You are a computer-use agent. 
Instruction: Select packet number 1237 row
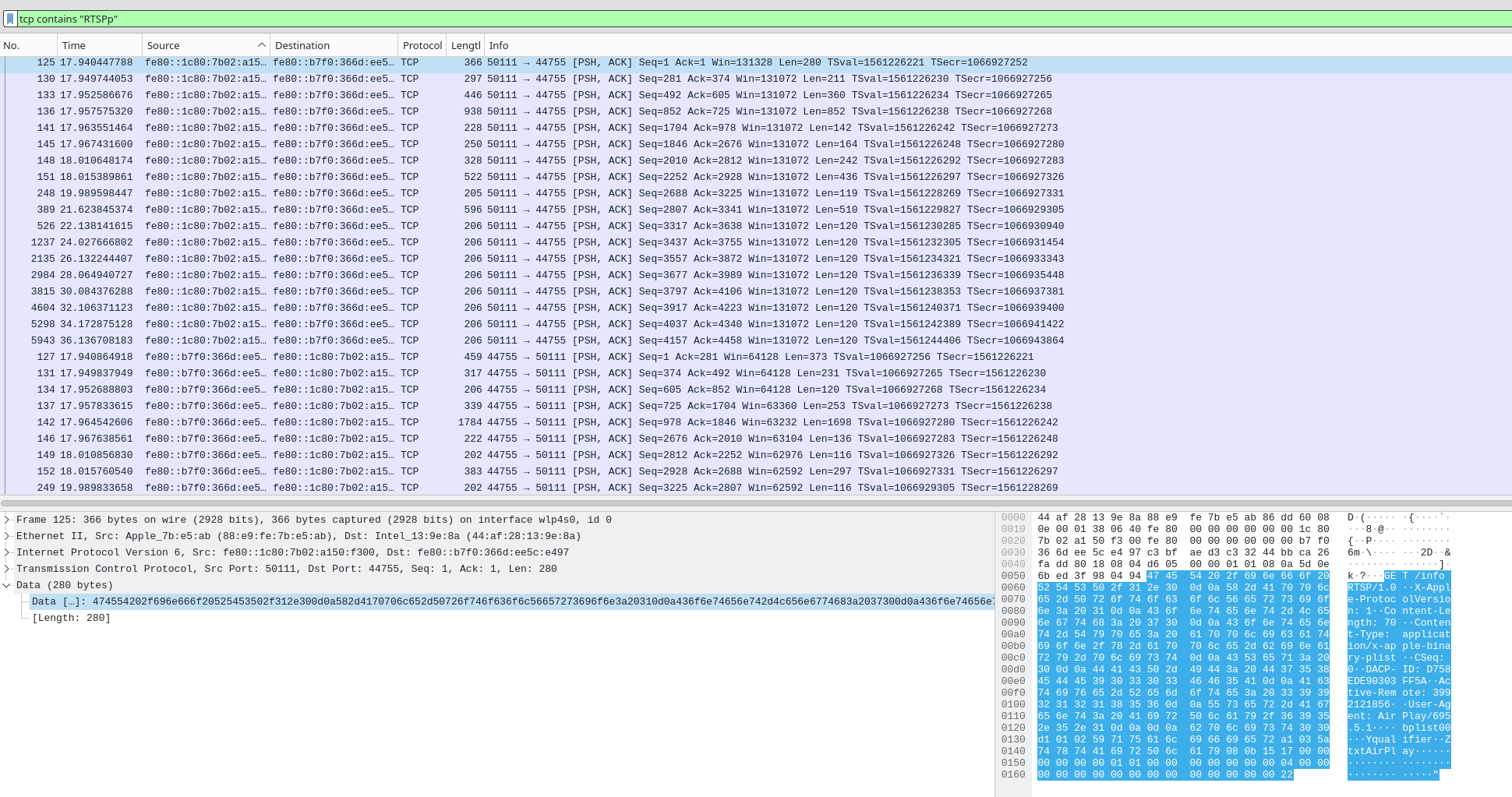[x=756, y=242]
